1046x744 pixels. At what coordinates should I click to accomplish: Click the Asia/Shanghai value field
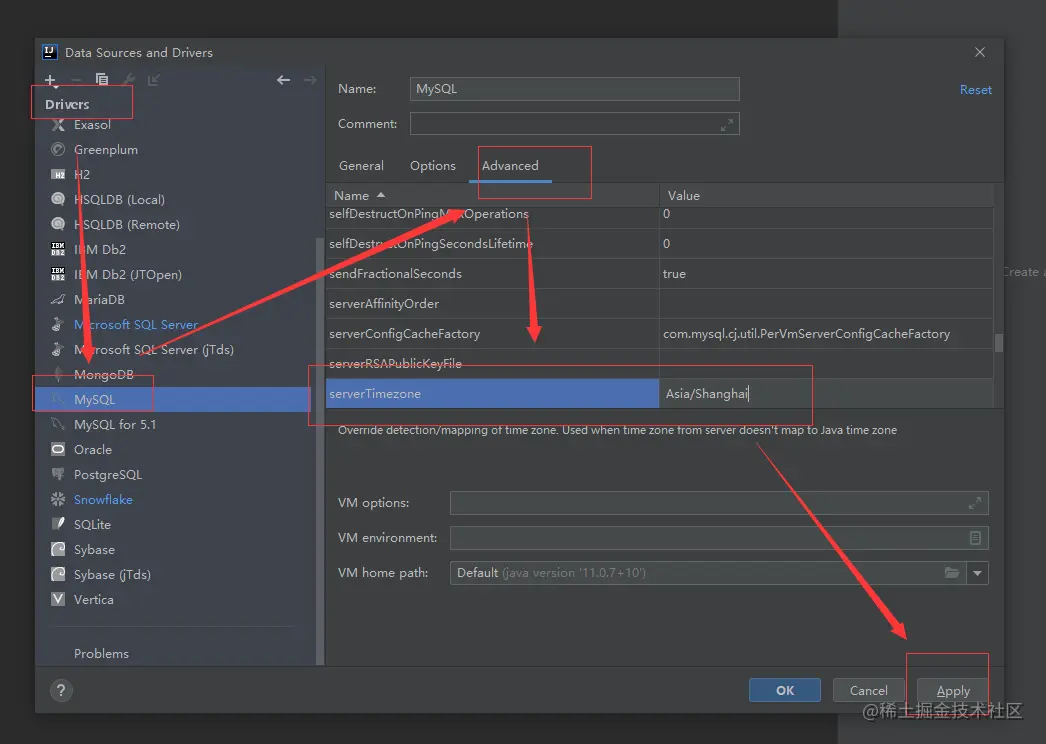click(826, 394)
